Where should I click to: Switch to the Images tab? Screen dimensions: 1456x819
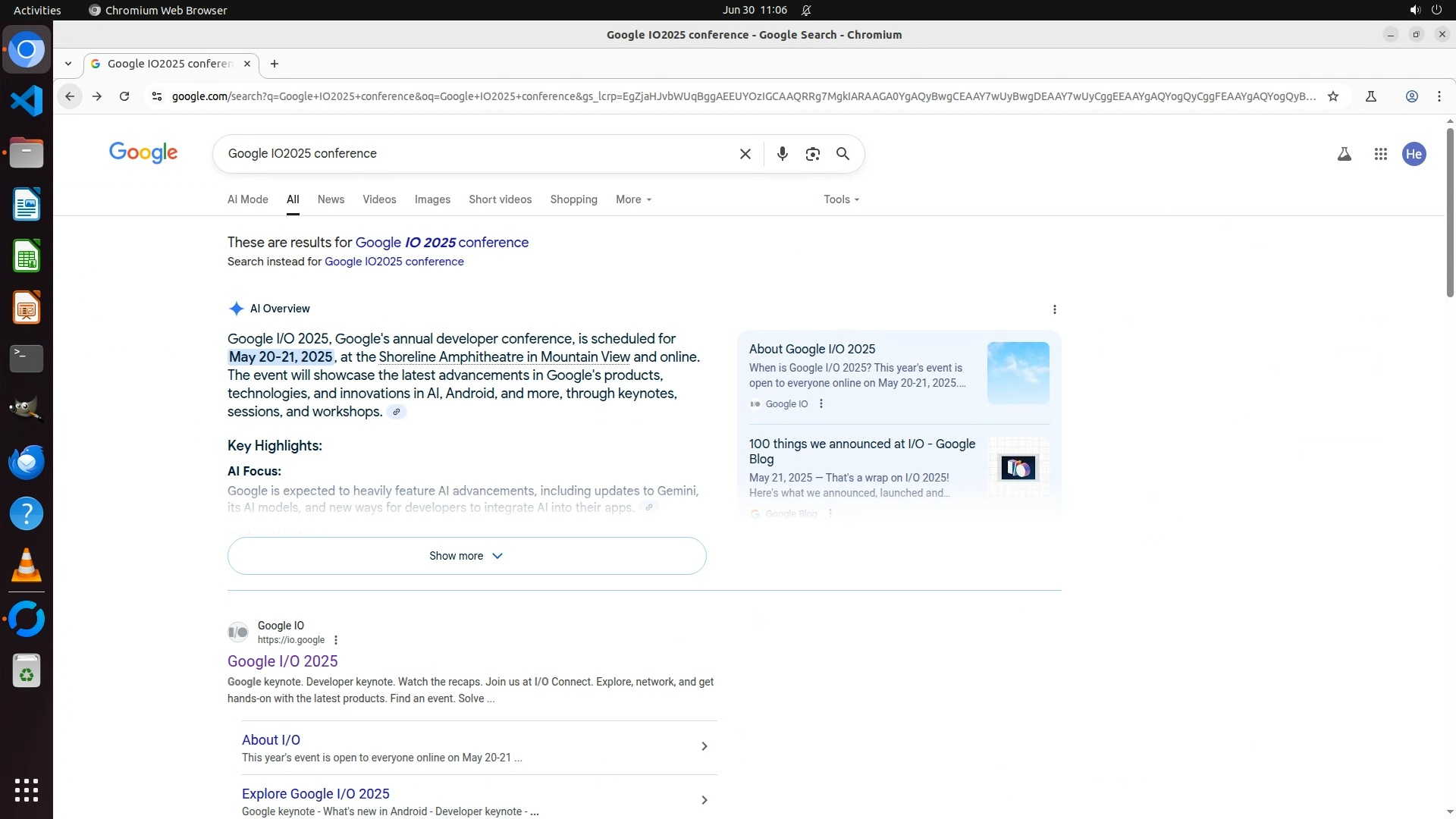click(432, 199)
